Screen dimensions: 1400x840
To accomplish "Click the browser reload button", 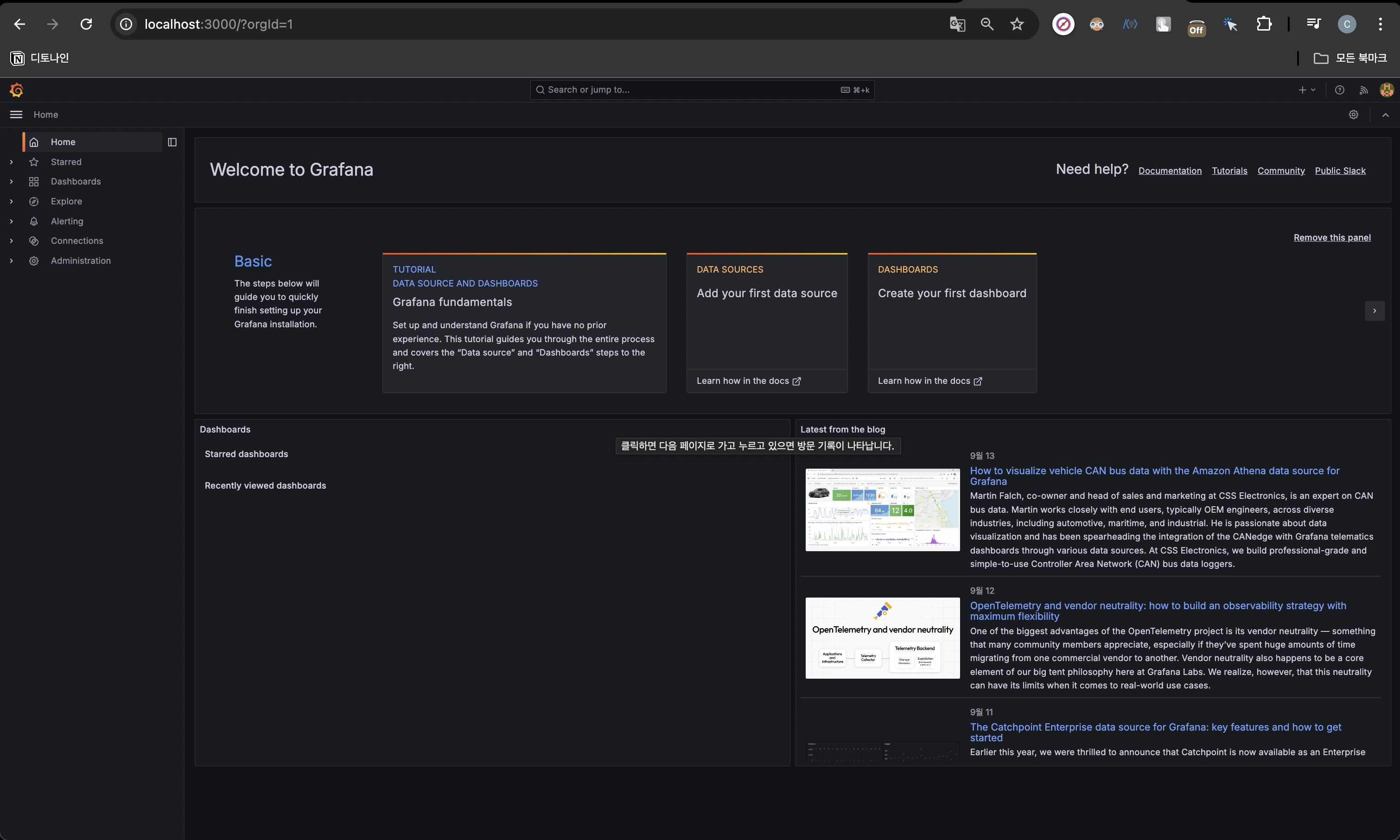I will 86,25.
